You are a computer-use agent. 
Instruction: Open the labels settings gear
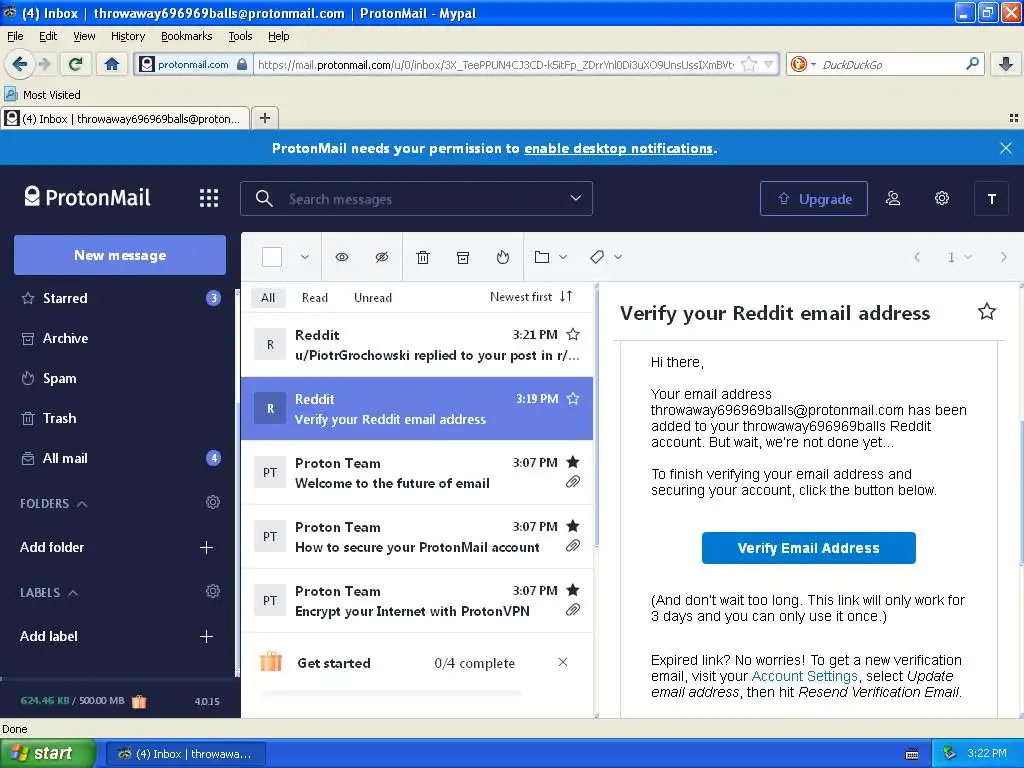coord(213,592)
